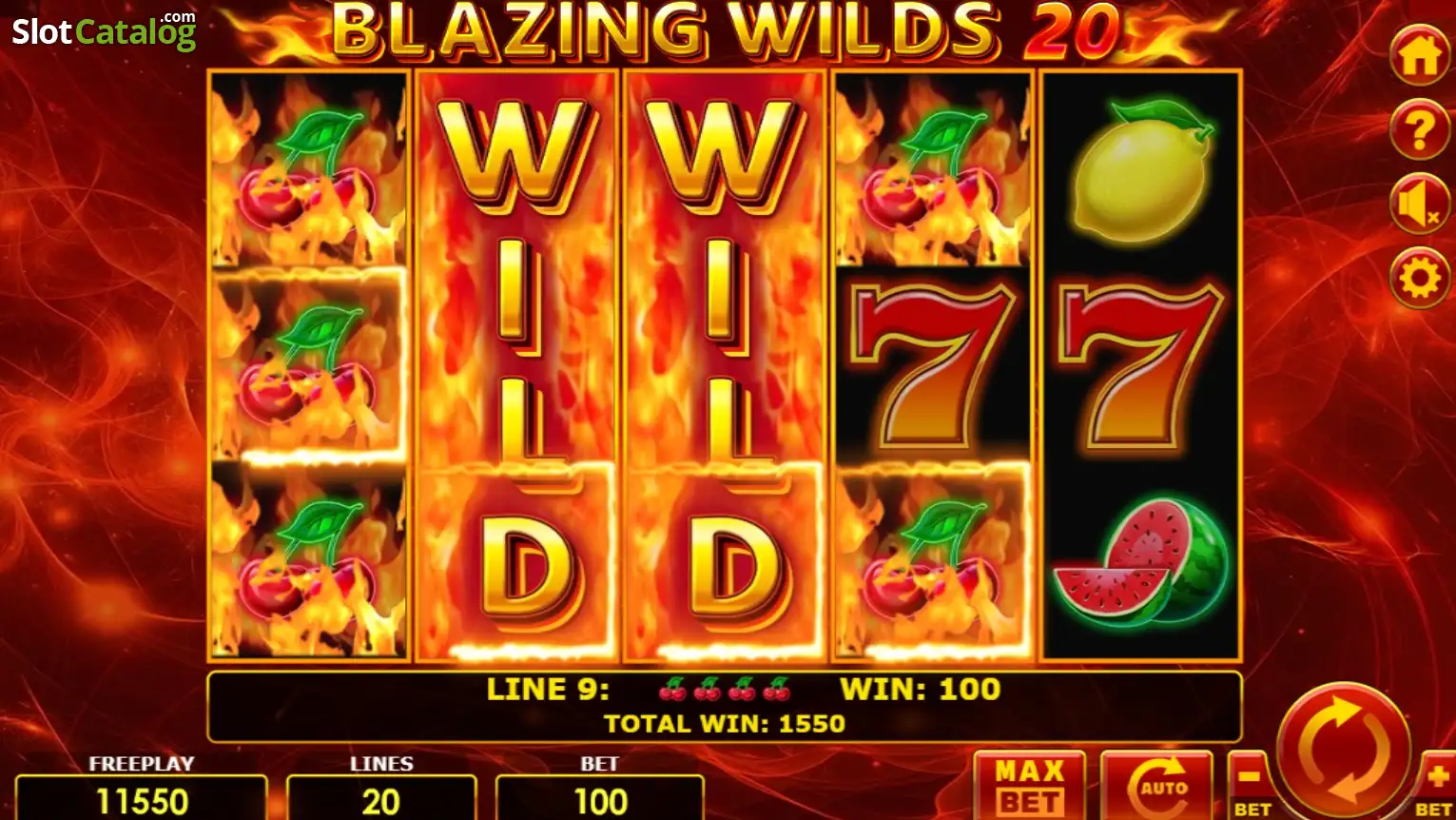
Task: Open the help question mark icon
Action: tap(1419, 130)
